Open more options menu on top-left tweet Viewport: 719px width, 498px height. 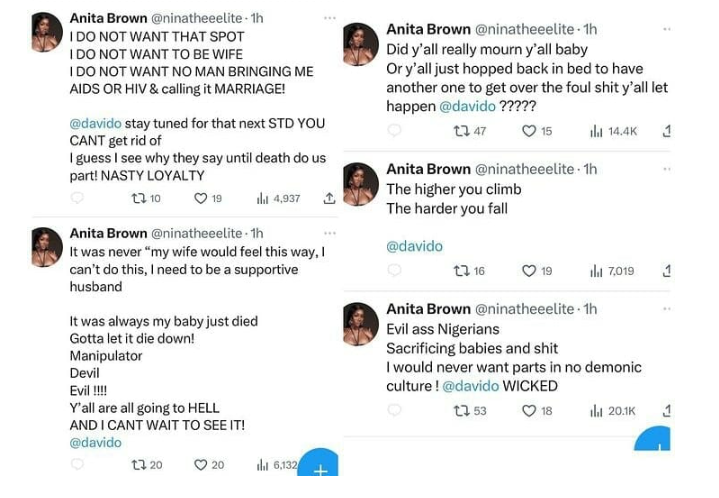[329, 19]
